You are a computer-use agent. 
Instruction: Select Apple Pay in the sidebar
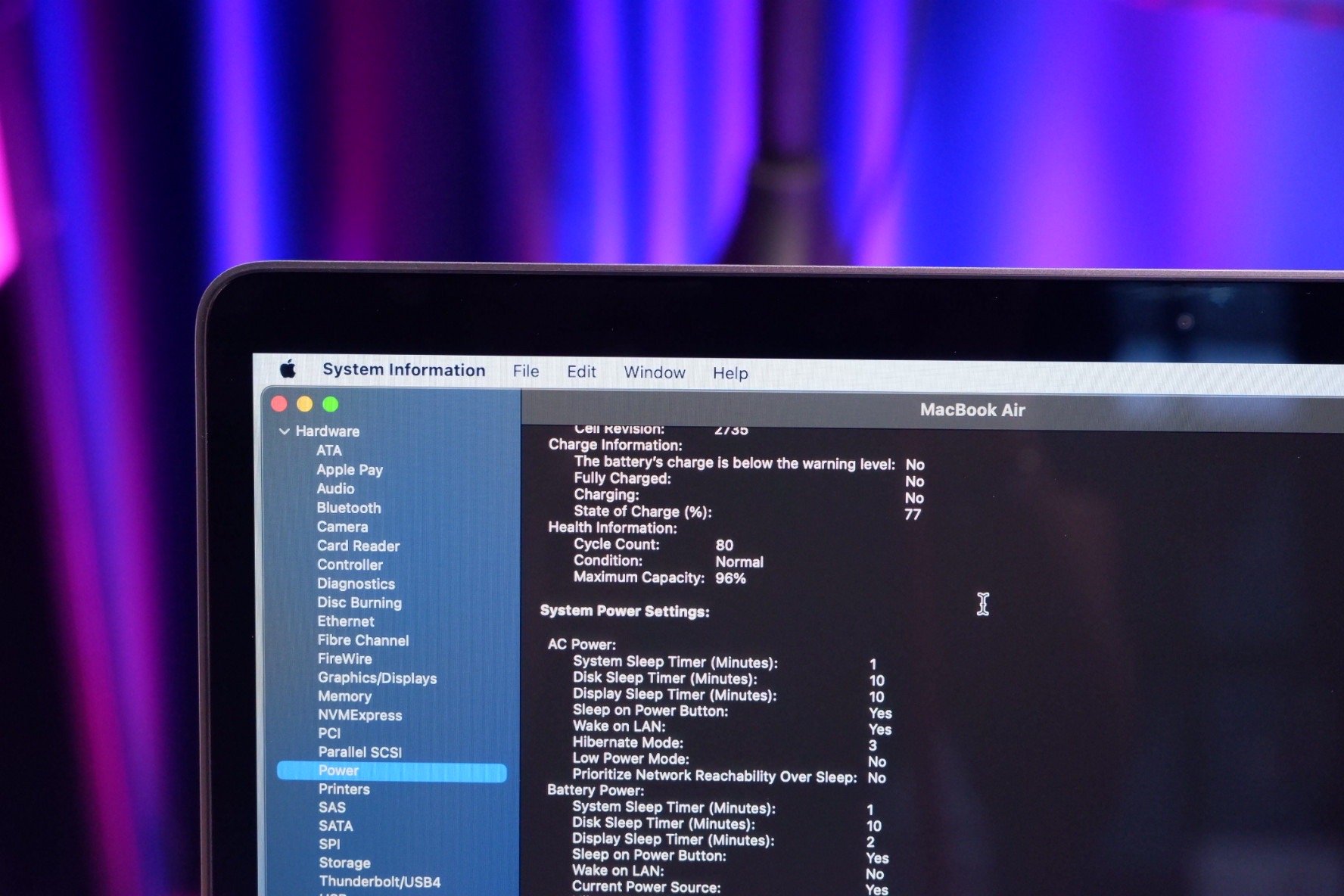pyautogui.click(x=350, y=470)
